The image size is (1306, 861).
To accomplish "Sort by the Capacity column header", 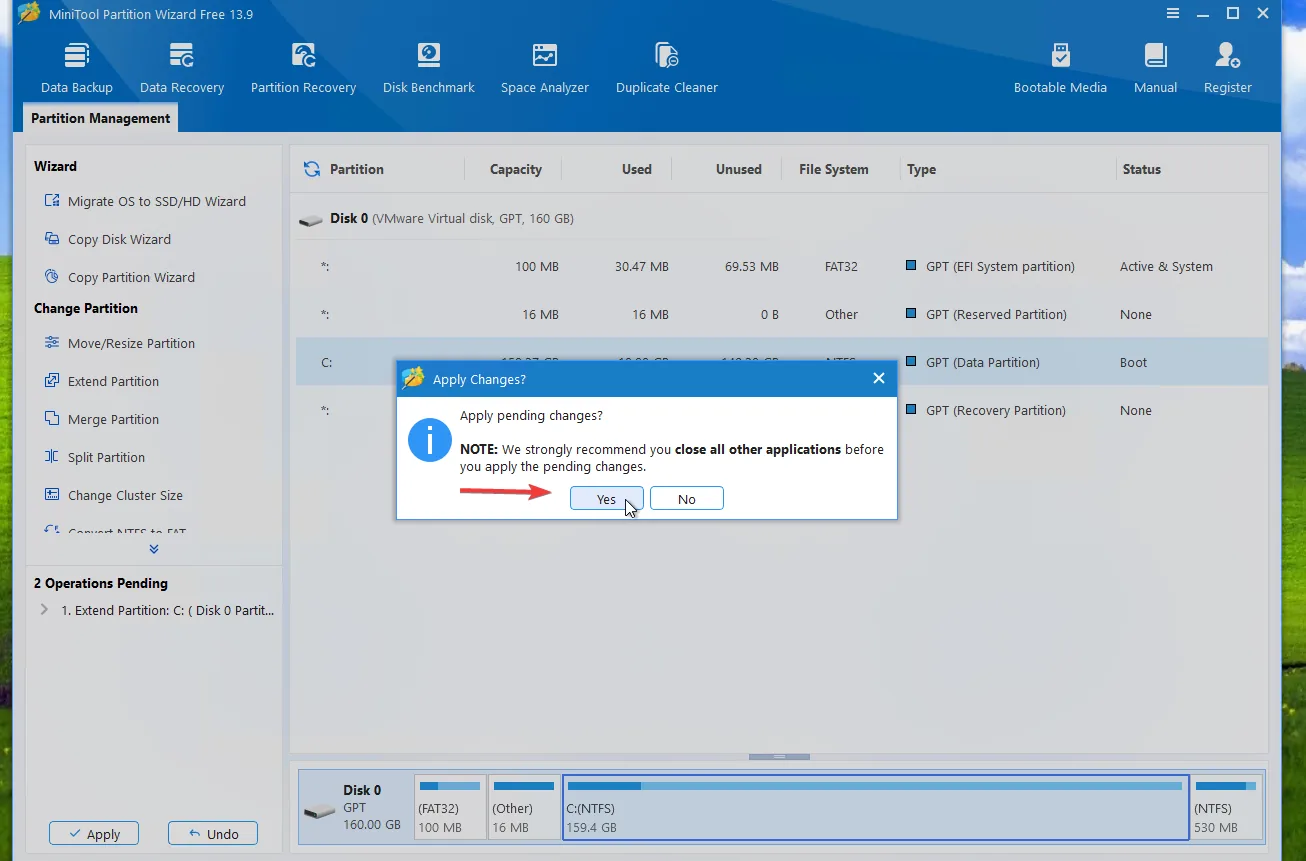I will click(x=516, y=169).
